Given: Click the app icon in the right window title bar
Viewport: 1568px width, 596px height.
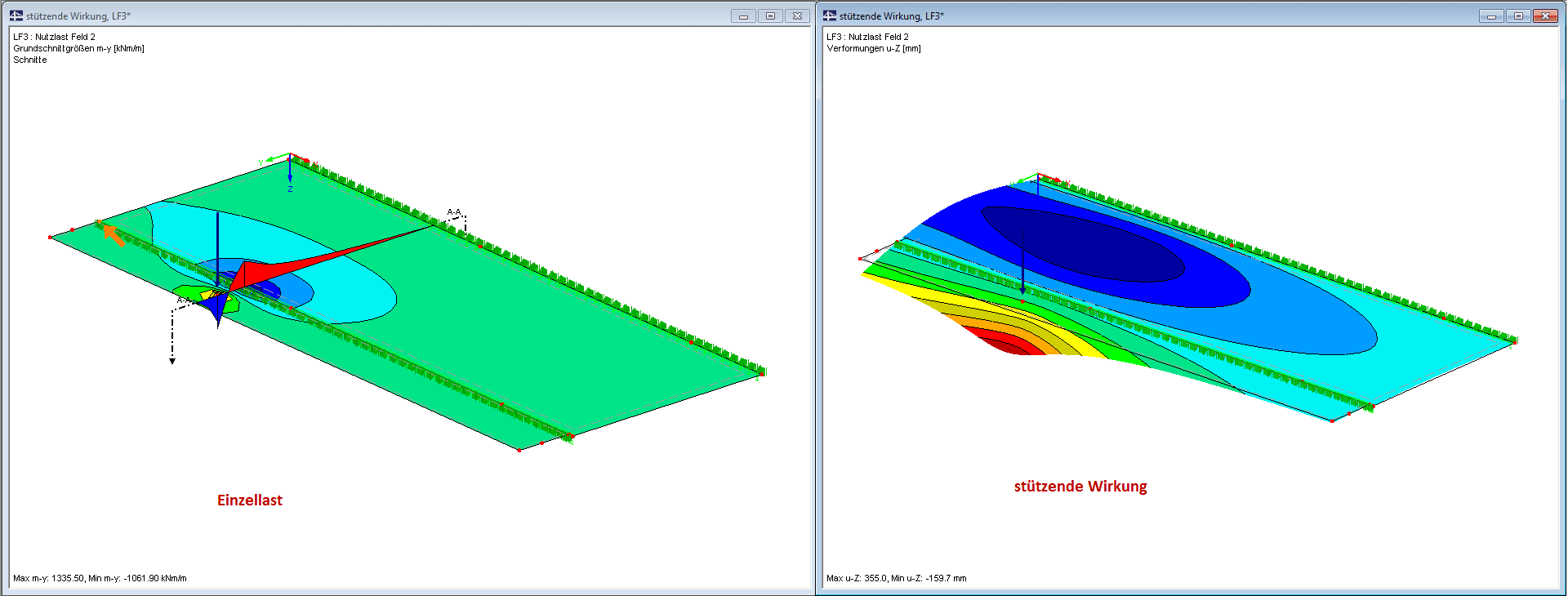Looking at the screenshot, I should 830,16.
